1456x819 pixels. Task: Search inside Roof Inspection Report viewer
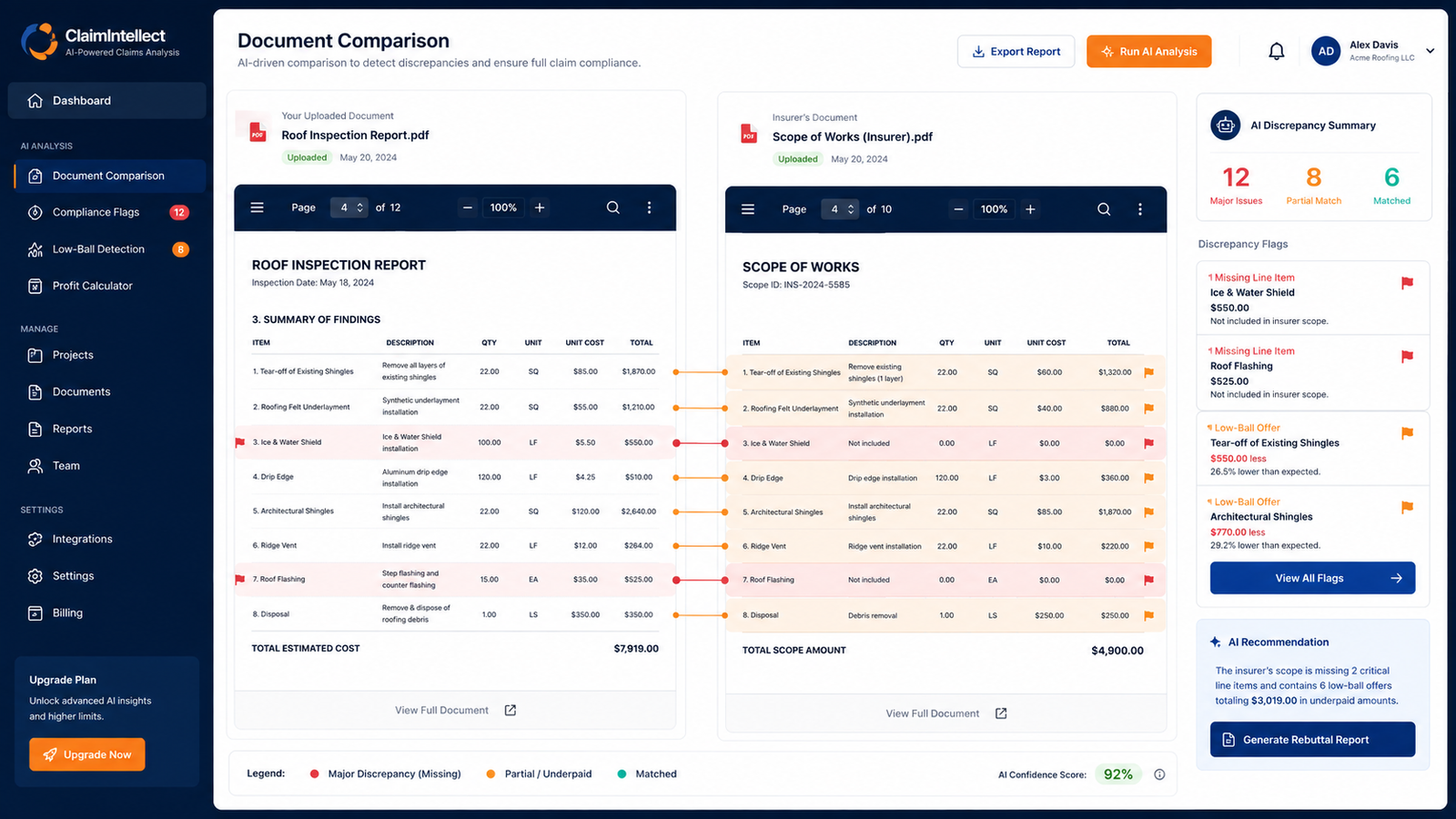pos(613,207)
